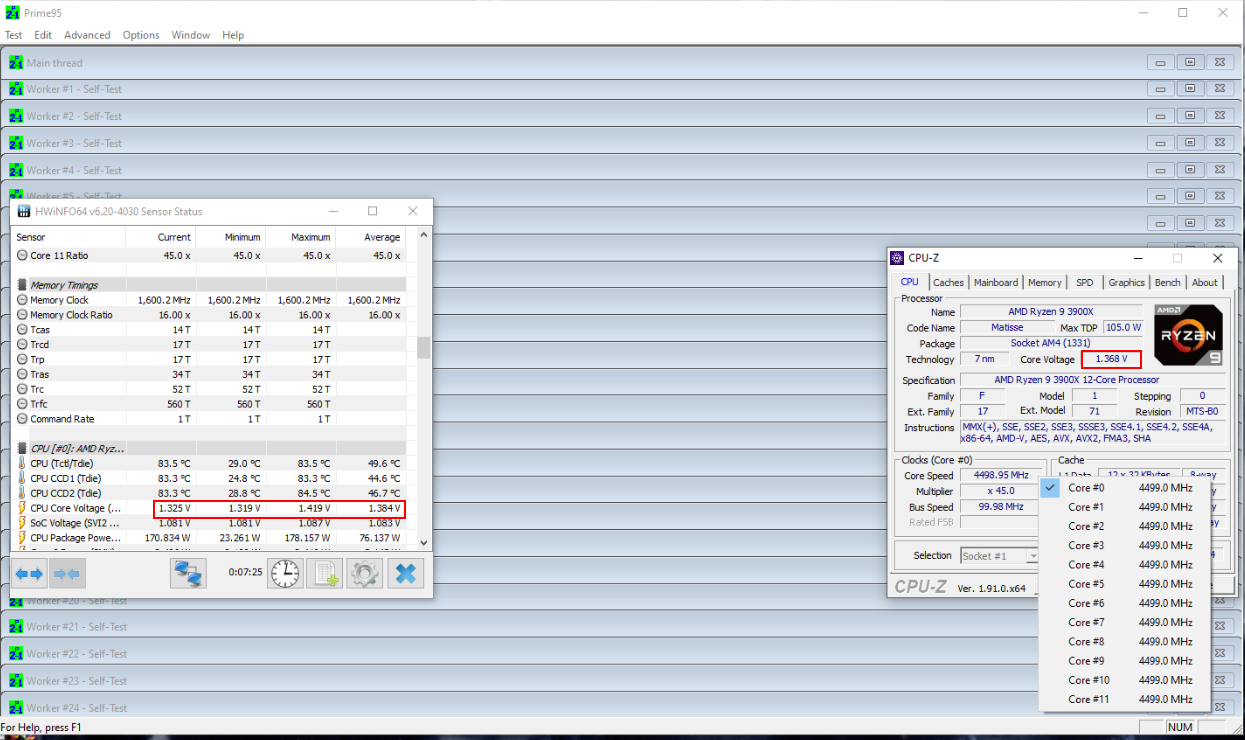Screen dimensions: 1245x740
Task: Click the Name field AMD Ryzen 9 3900X
Action: pyautogui.click(x=1050, y=312)
